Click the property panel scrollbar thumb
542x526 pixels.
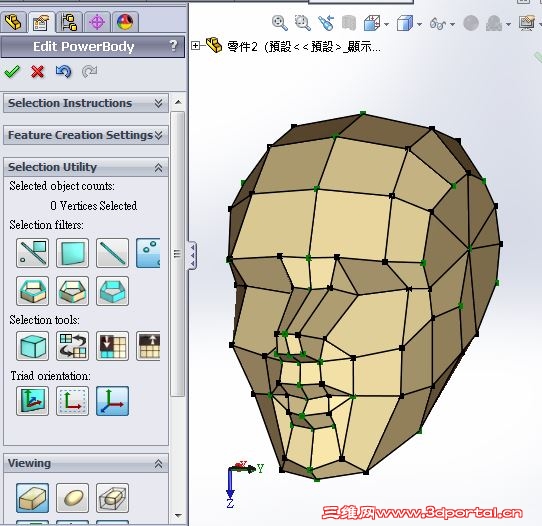[x=178, y=254]
